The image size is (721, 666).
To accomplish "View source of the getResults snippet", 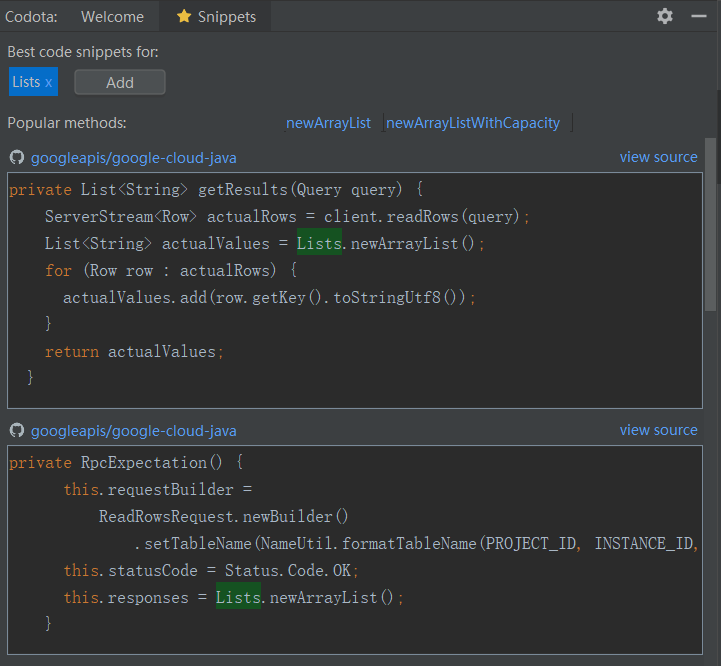I will (x=658, y=157).
